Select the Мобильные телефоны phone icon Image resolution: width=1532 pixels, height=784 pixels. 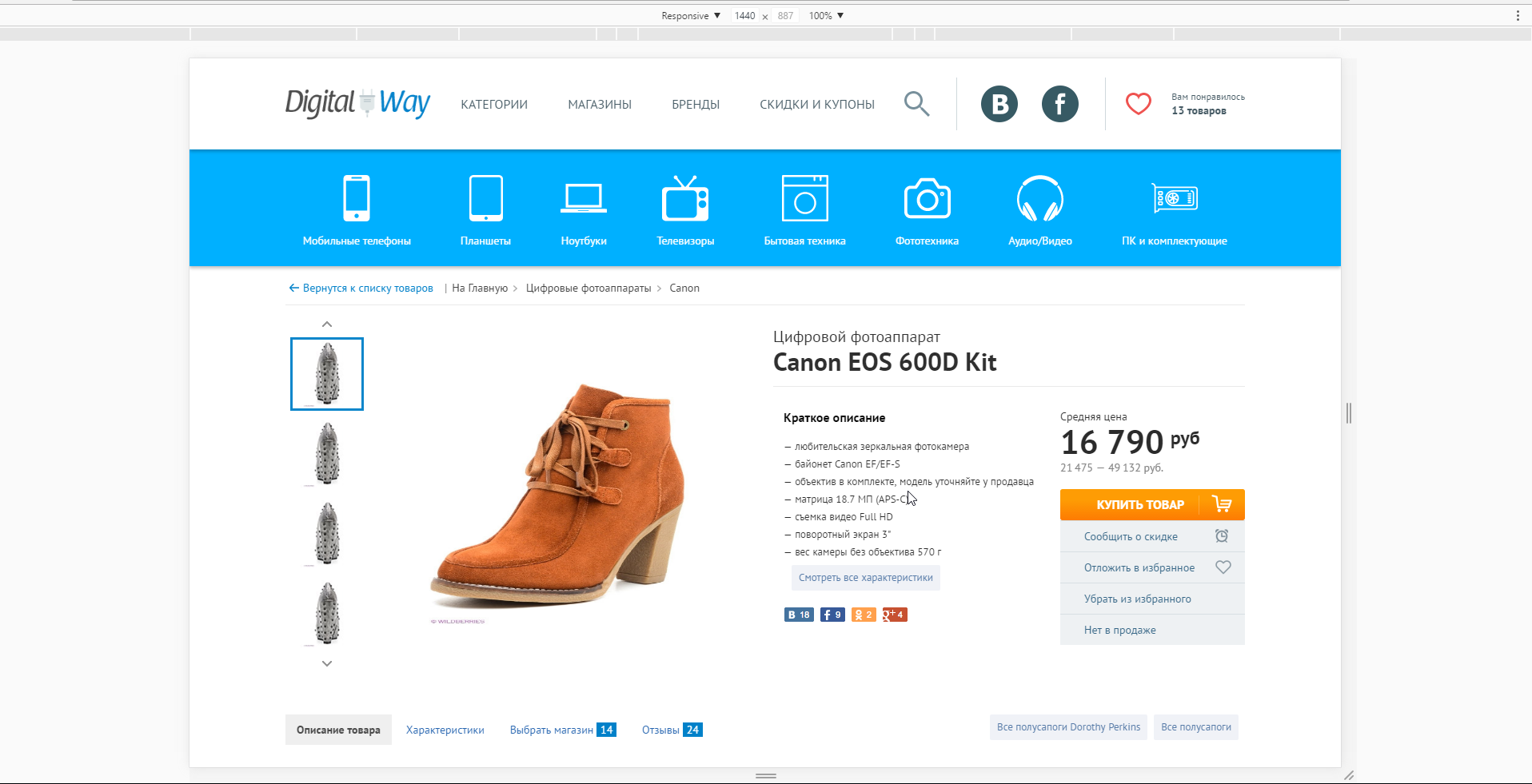357,198
